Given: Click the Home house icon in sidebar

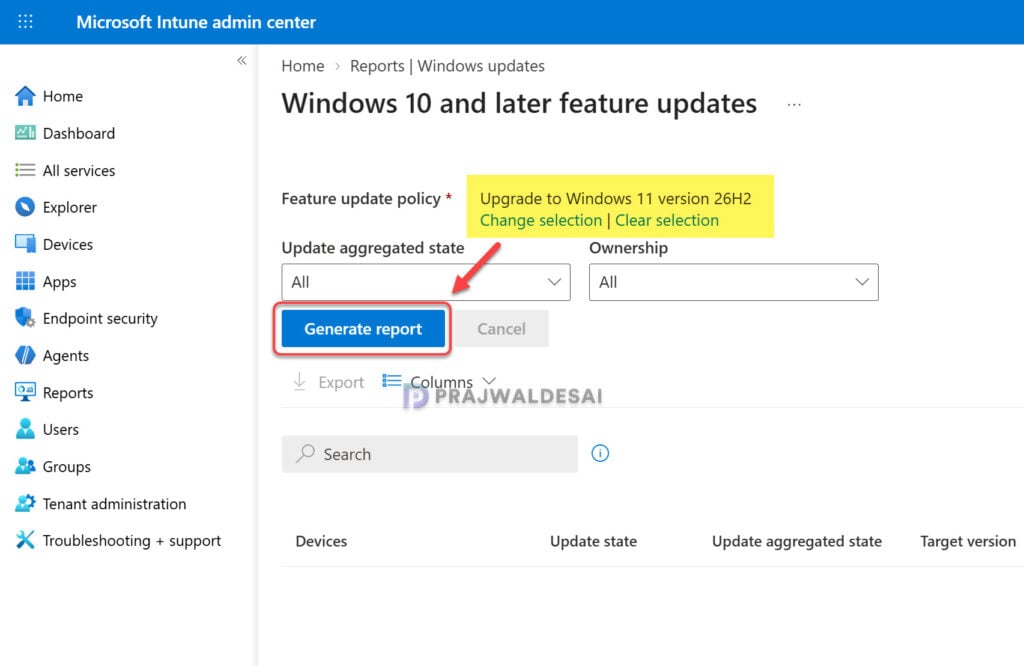Looking at the screenshot, I should click(x=25, y=96).
